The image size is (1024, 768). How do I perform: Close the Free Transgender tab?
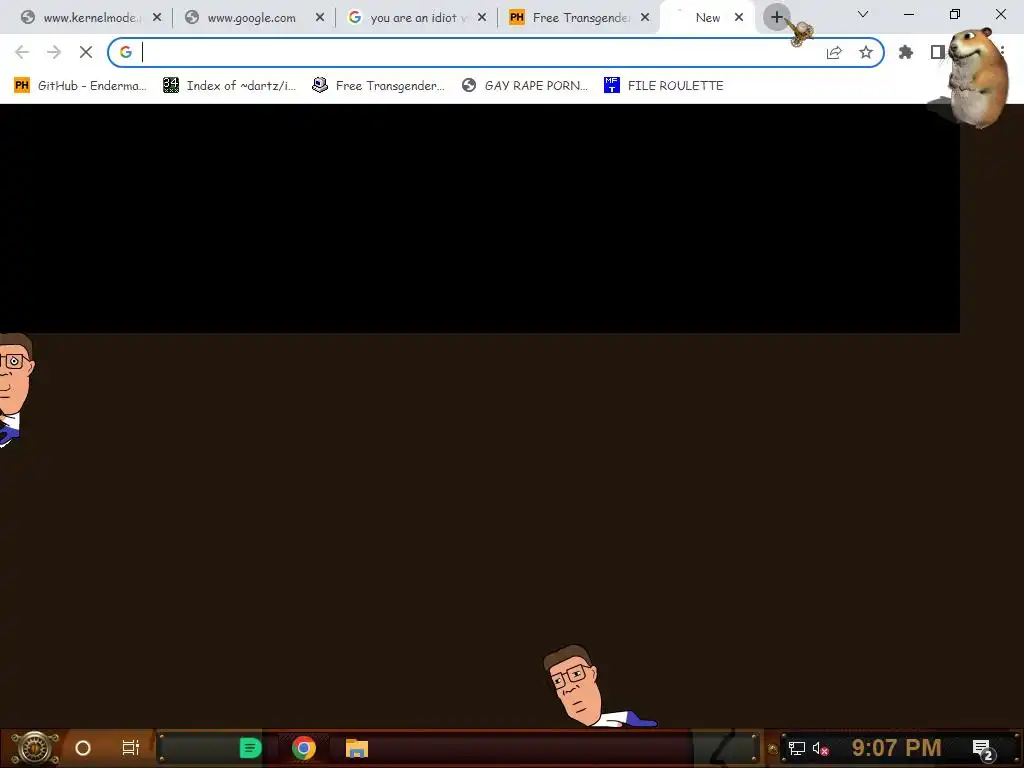click(x=645, y=18)
